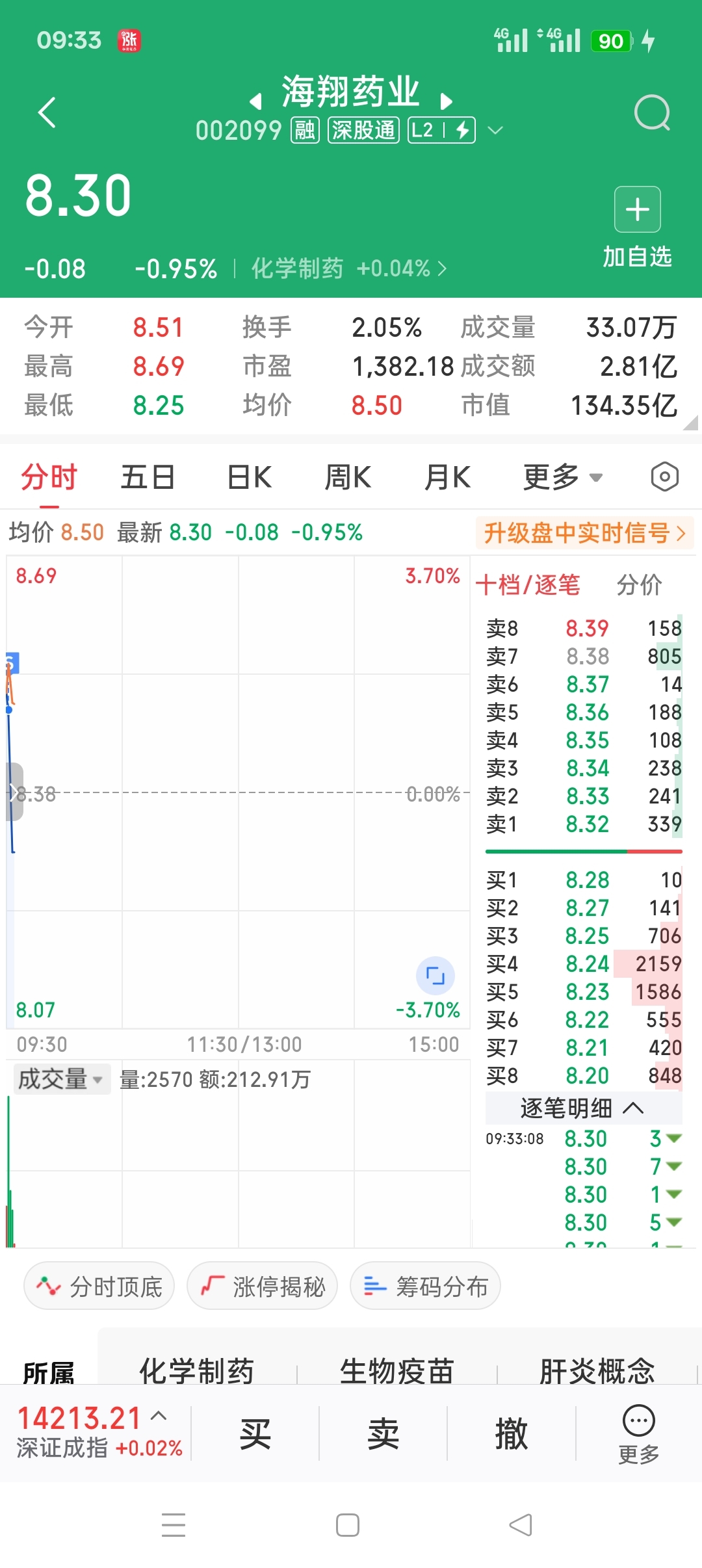Expand the left-edge chart side handle
The height and width of the screenshot is (1568, 702).
point(14,792)
